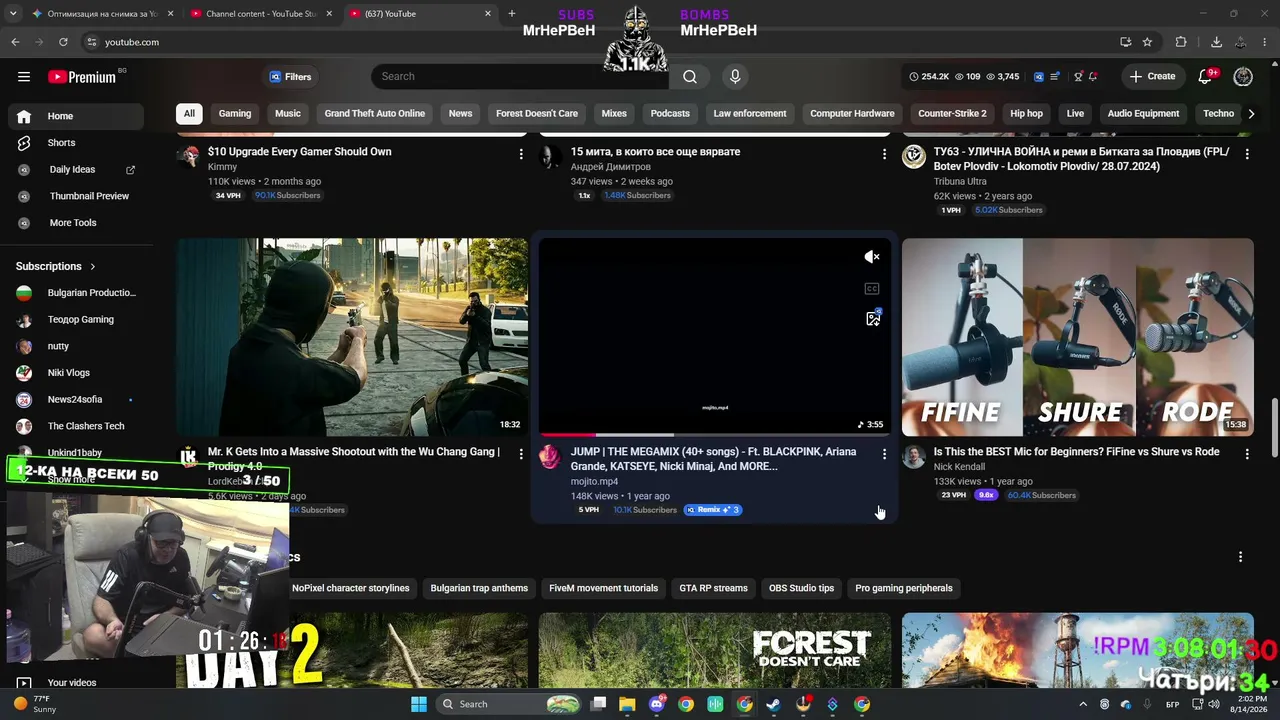Toggle captions on the JUMP megamix preview
The image size is (1280, 720).
pyautogui.click(x=872, y=289)
